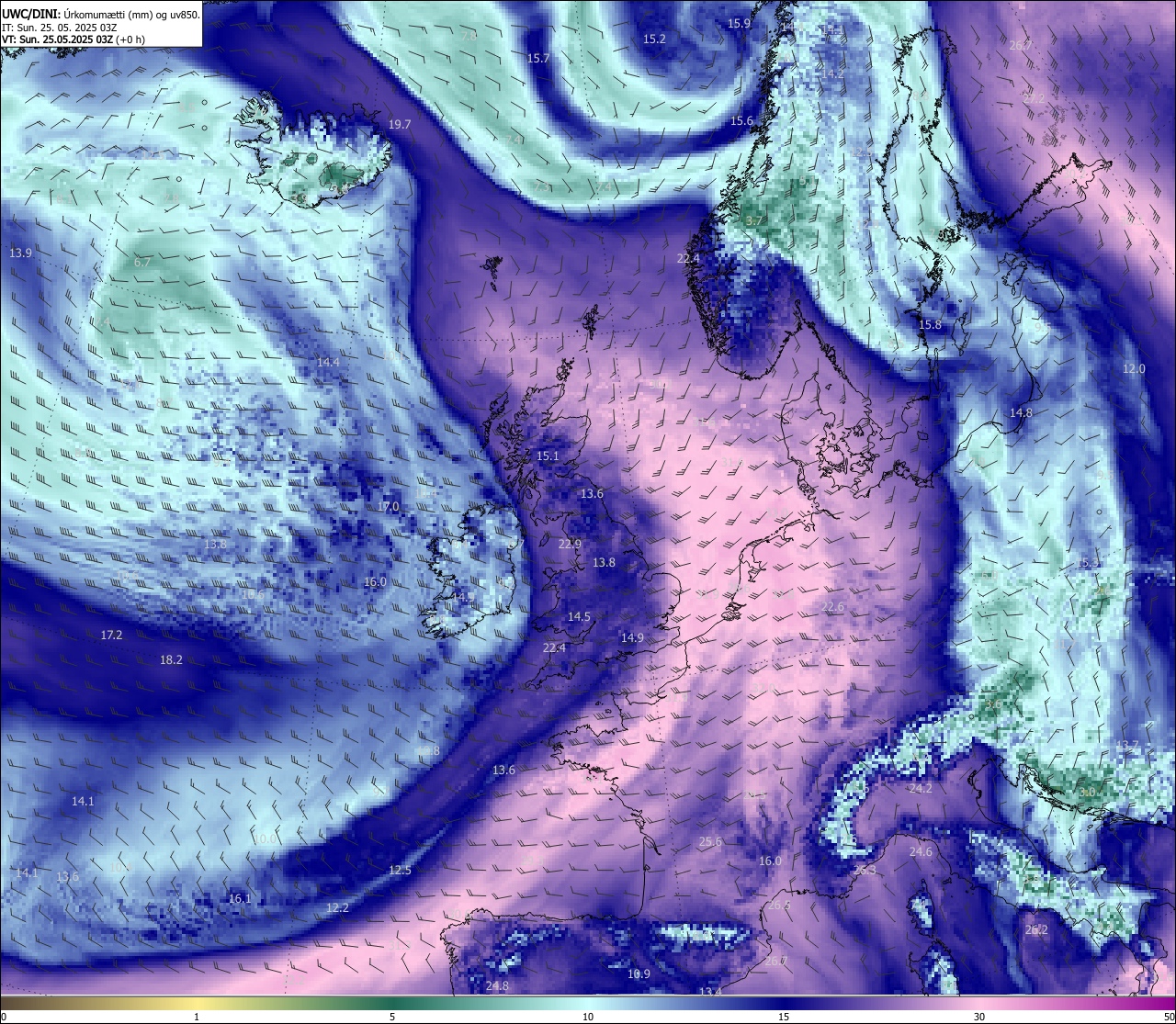Click the 13.7 value on the map
Viewport: 1176px width, 1024px height.
coord(1127,744)
